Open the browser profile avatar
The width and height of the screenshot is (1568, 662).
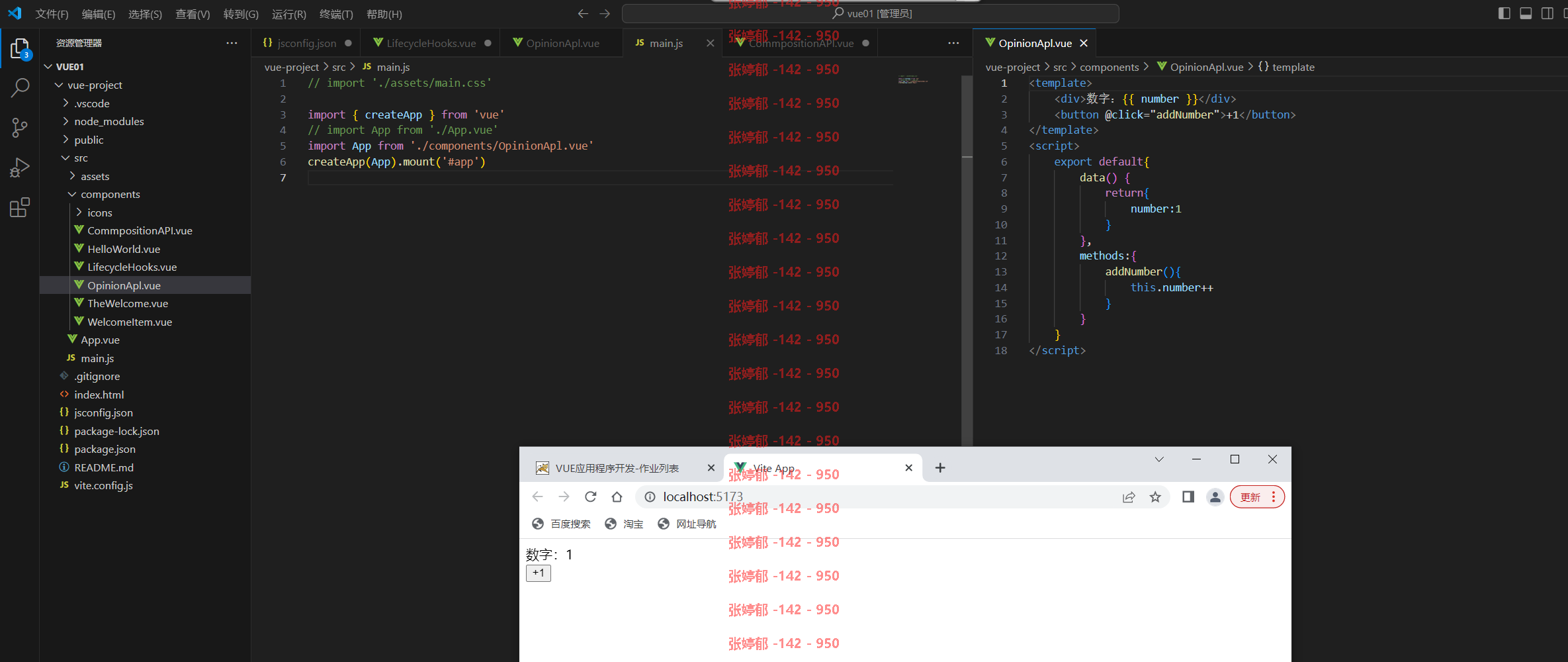1215,496
